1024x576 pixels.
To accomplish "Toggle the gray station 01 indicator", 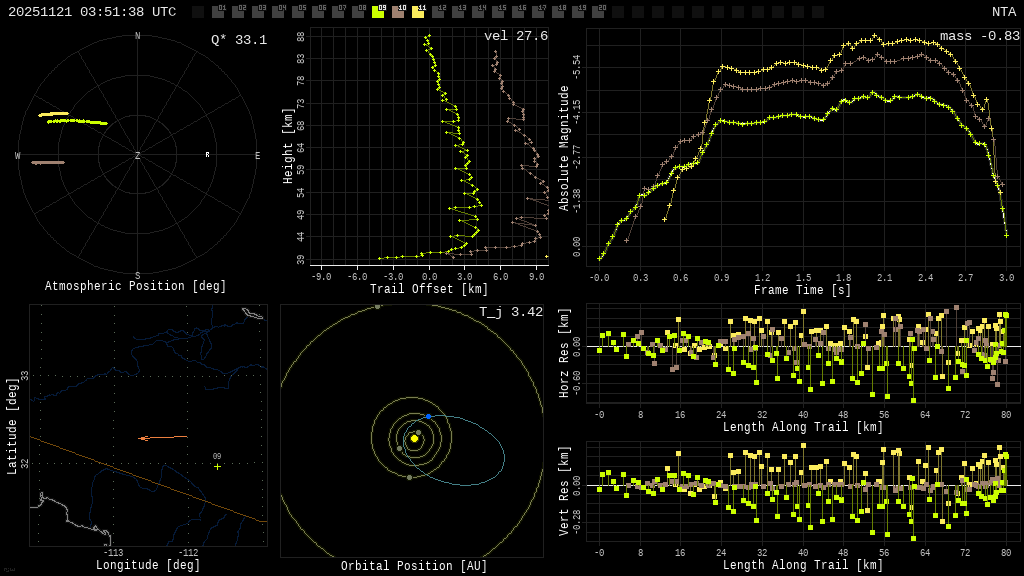I will [218, 12].
